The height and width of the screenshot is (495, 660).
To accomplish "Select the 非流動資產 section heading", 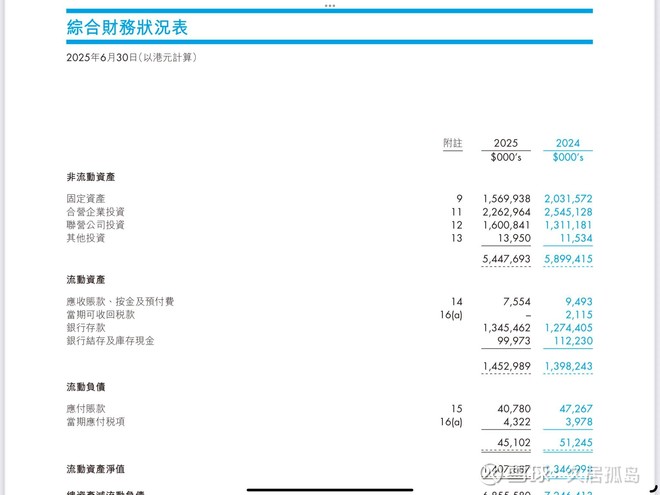I will (90, 177).
